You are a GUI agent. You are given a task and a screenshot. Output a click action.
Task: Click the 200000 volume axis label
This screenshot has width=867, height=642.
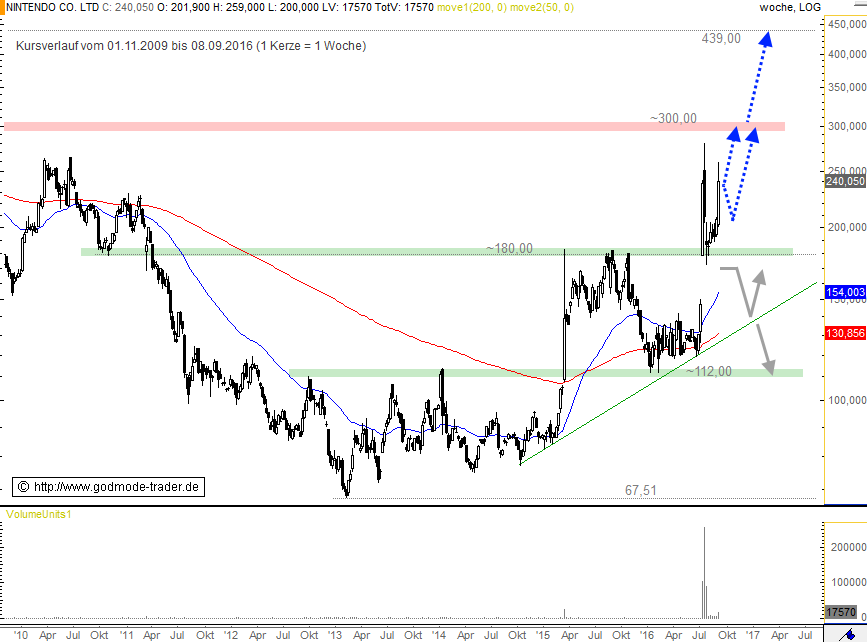848,547
